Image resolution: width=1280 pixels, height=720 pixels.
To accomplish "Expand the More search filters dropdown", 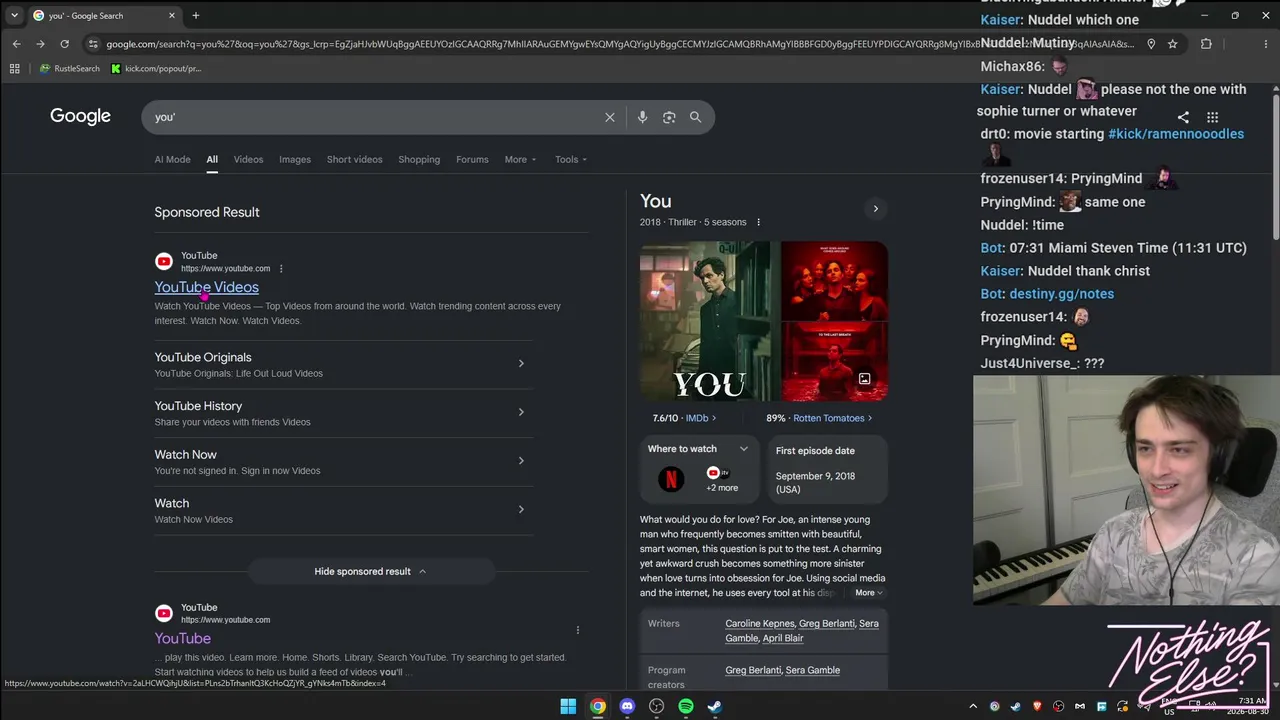I will click(x=520, y=159).
